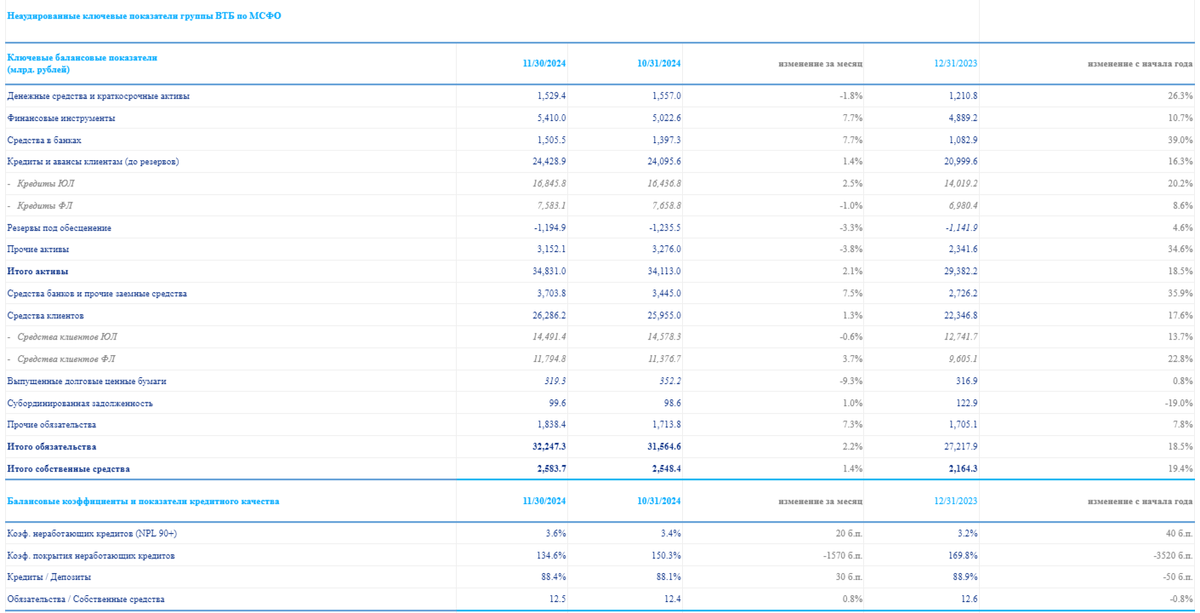Click the 35.9% cell
This screenshot has height=613, width=1200.
[1181, 294]
